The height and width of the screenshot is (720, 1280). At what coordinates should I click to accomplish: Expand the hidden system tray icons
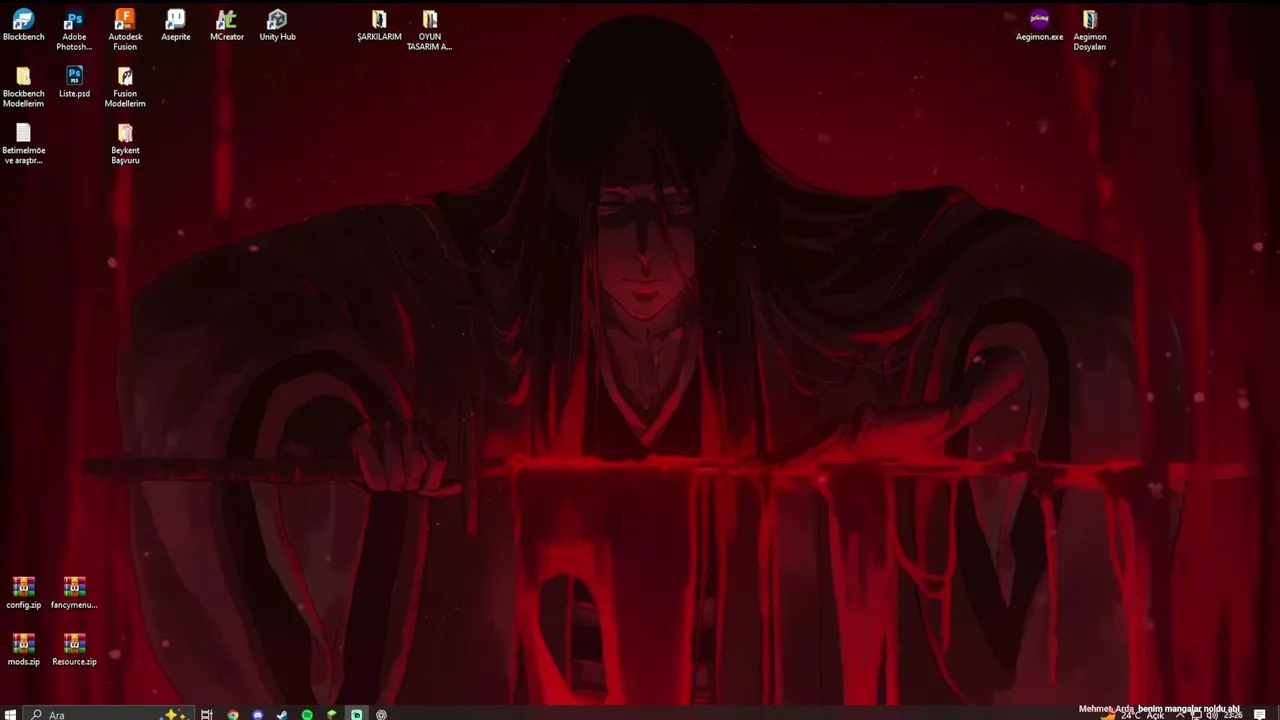1180,715
